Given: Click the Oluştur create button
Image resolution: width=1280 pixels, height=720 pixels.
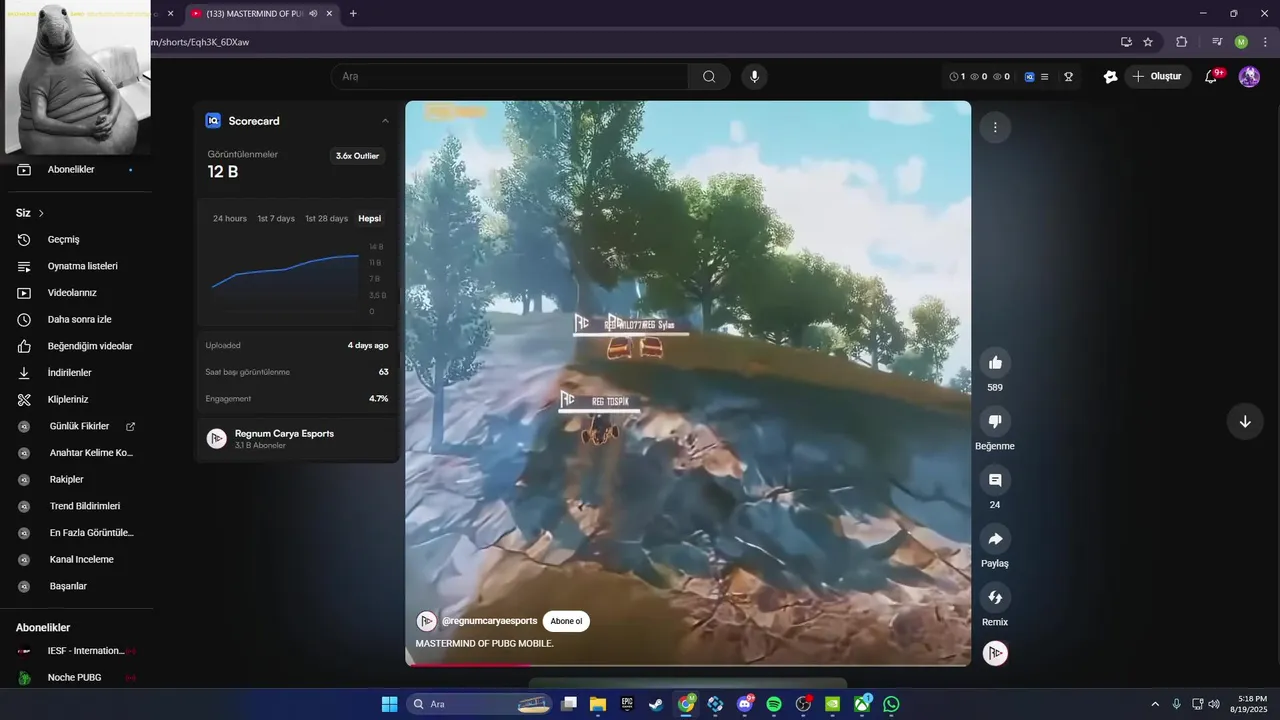Looking at the screenshot, I should pos(1157,76).
